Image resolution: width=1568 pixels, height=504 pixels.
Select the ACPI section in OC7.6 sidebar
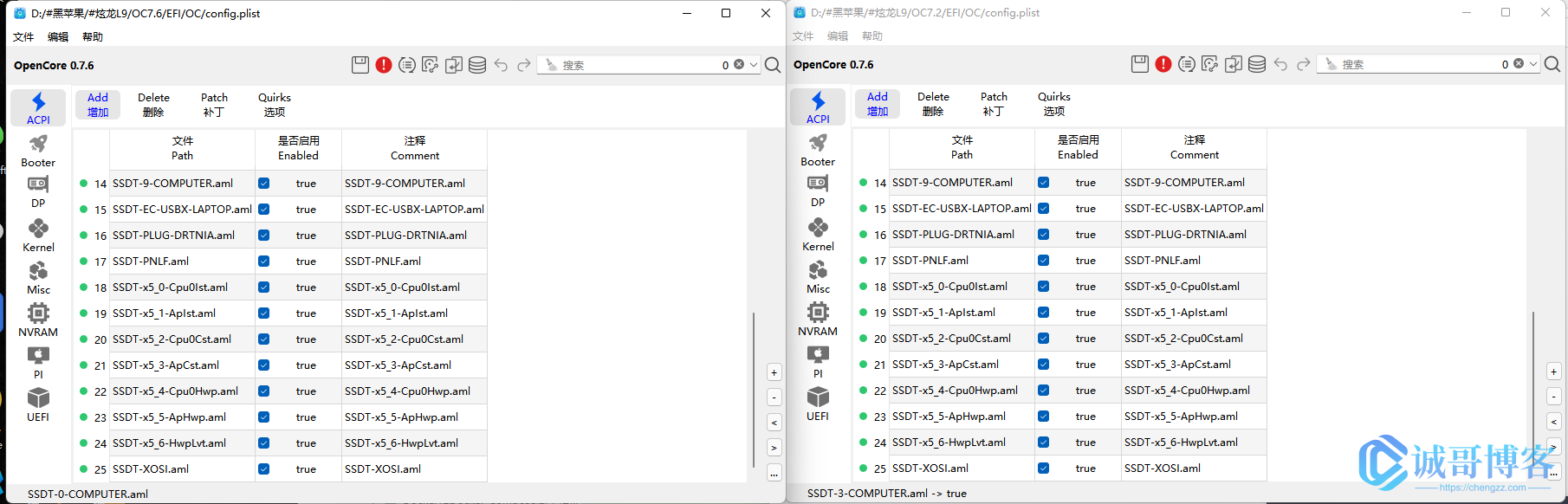(38, 108)
